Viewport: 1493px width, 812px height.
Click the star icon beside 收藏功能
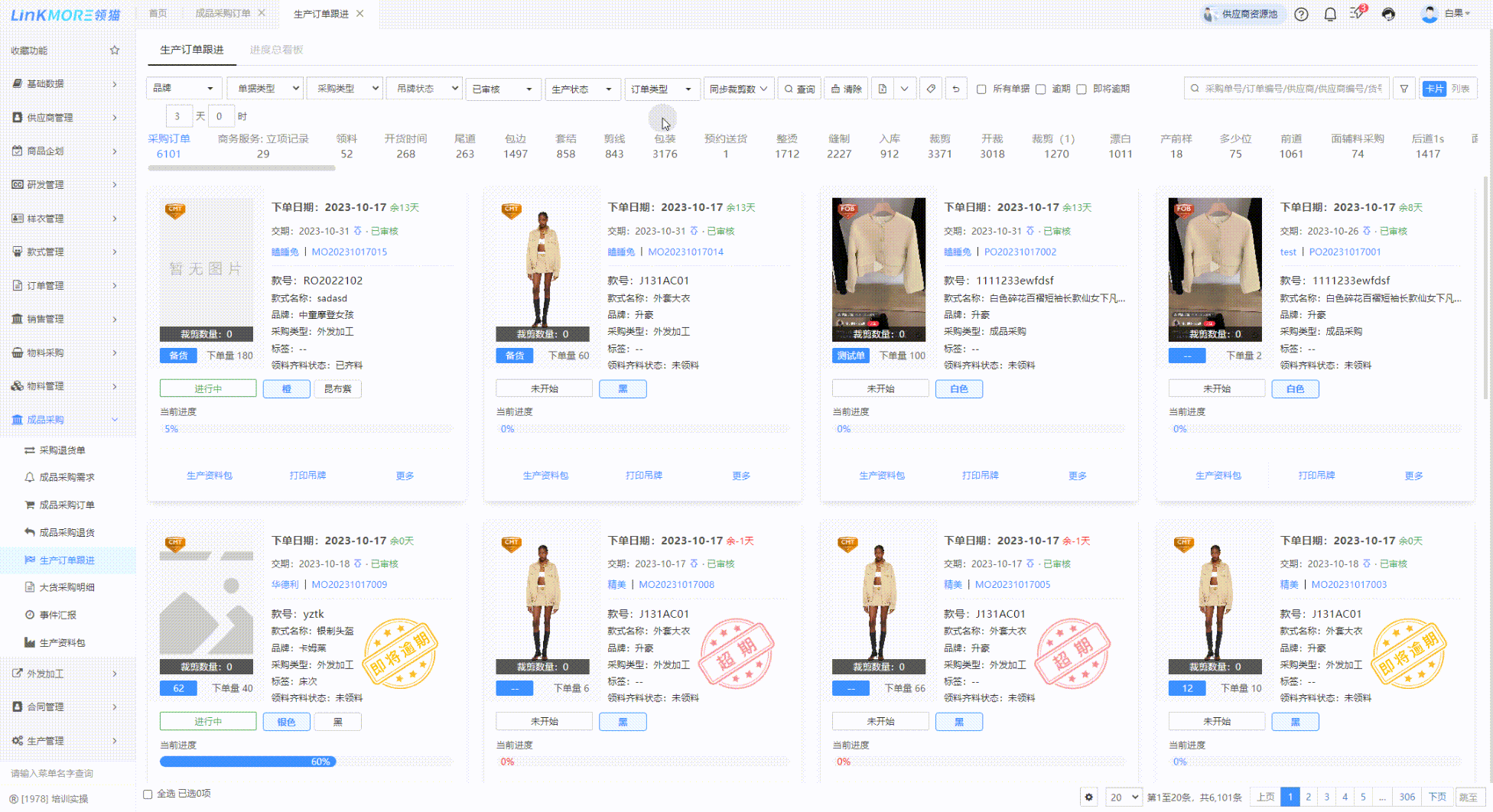point(115,50)
